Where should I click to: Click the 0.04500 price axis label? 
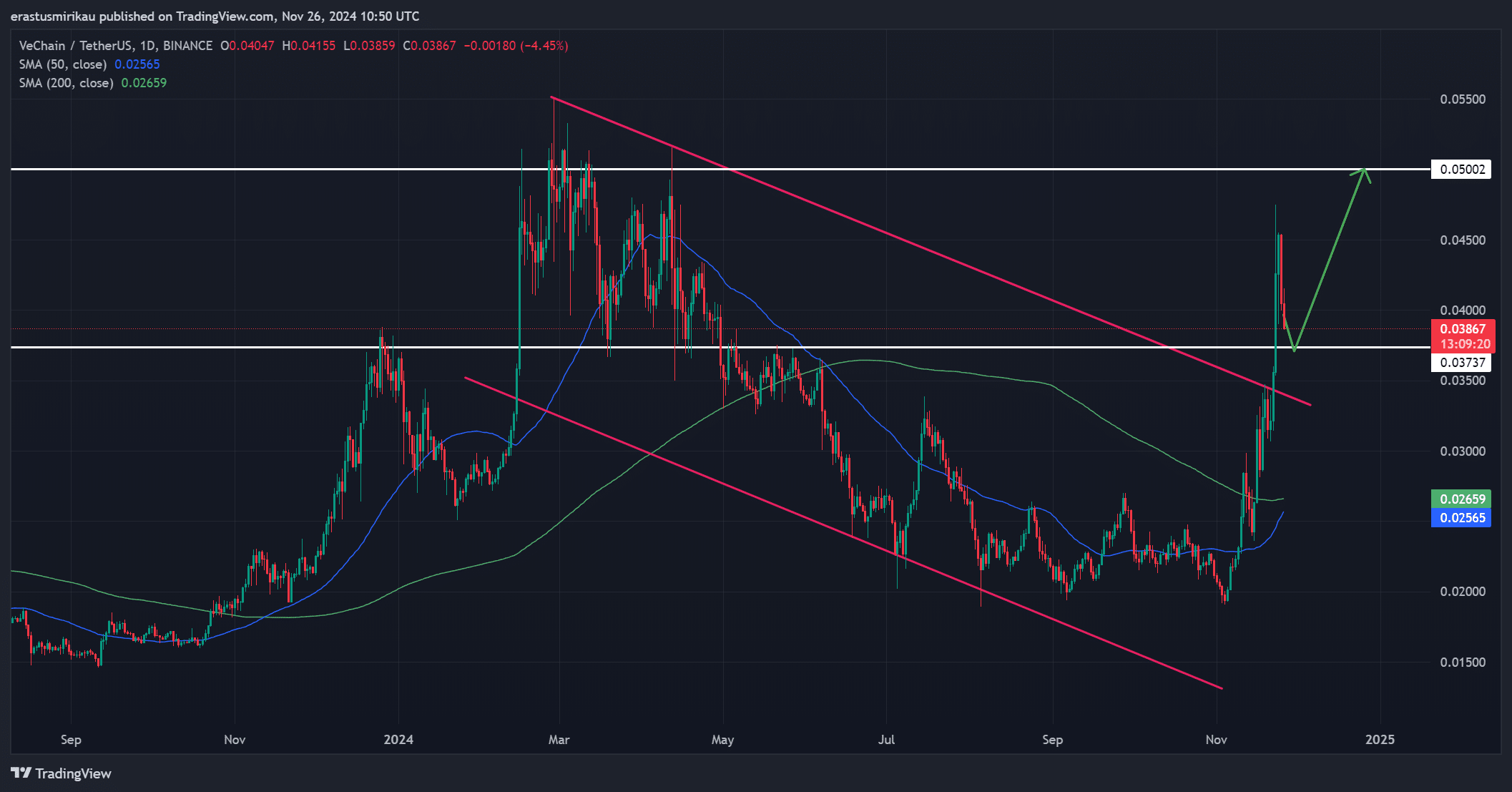pyautogui.click(x=1463, y=240)
